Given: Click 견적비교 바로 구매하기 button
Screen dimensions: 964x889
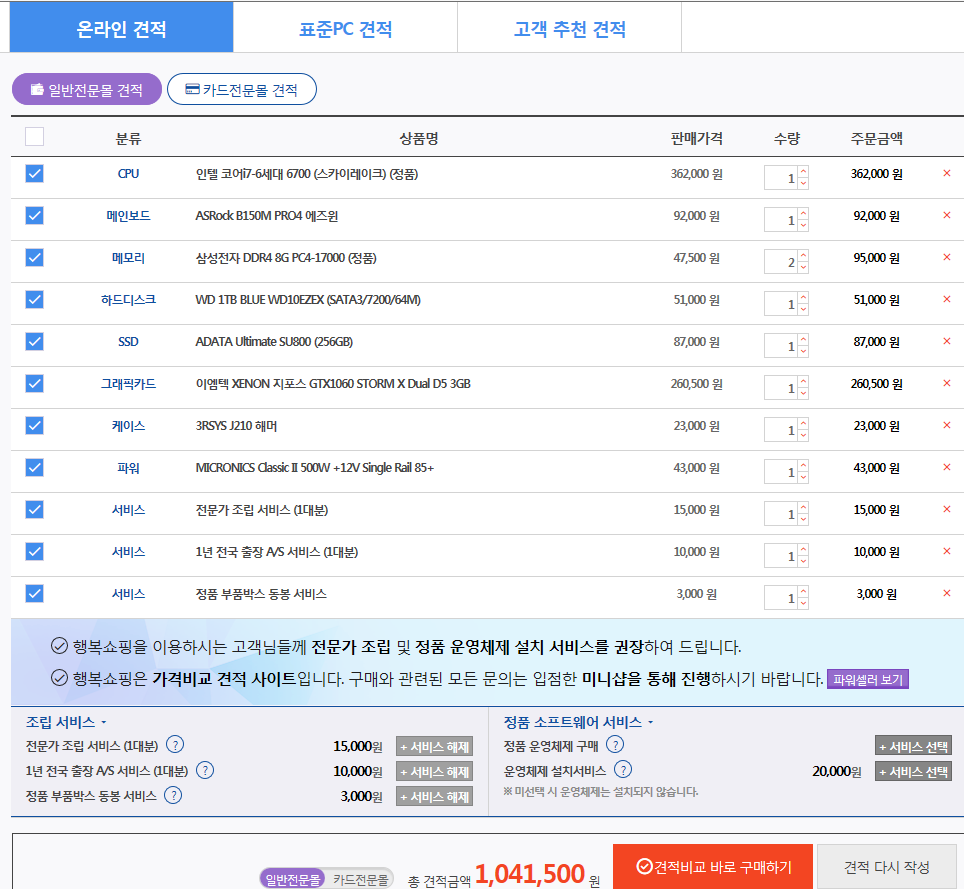Looking at the screenshot, I should click(711, 866).
